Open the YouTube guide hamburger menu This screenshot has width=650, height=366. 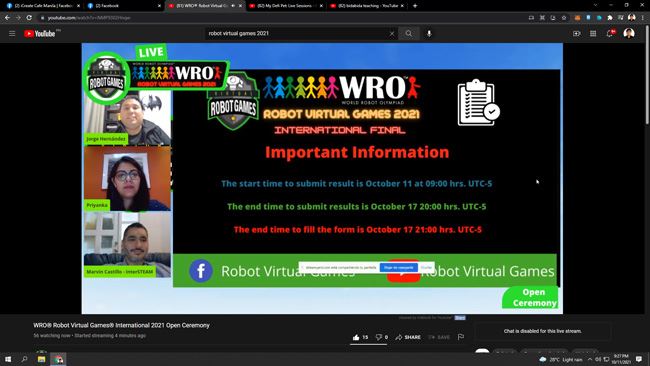[12, 34]
